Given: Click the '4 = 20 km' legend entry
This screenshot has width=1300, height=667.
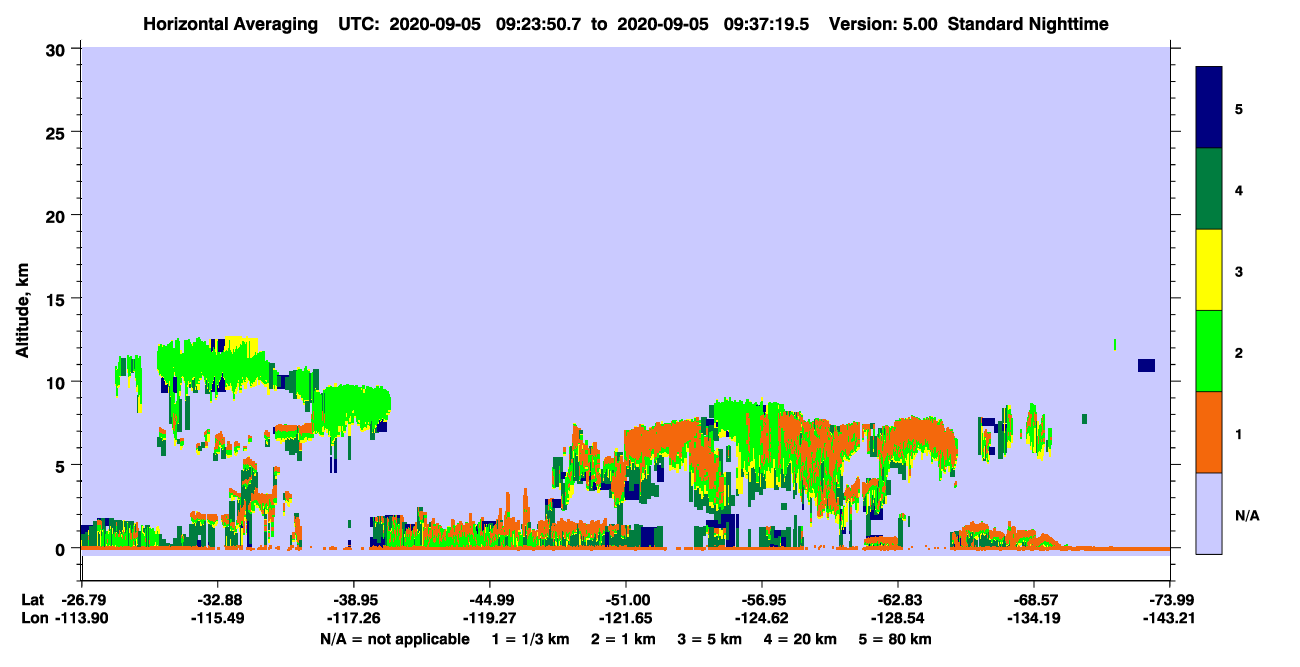Looking at the screenshot, I should point(800,639).
